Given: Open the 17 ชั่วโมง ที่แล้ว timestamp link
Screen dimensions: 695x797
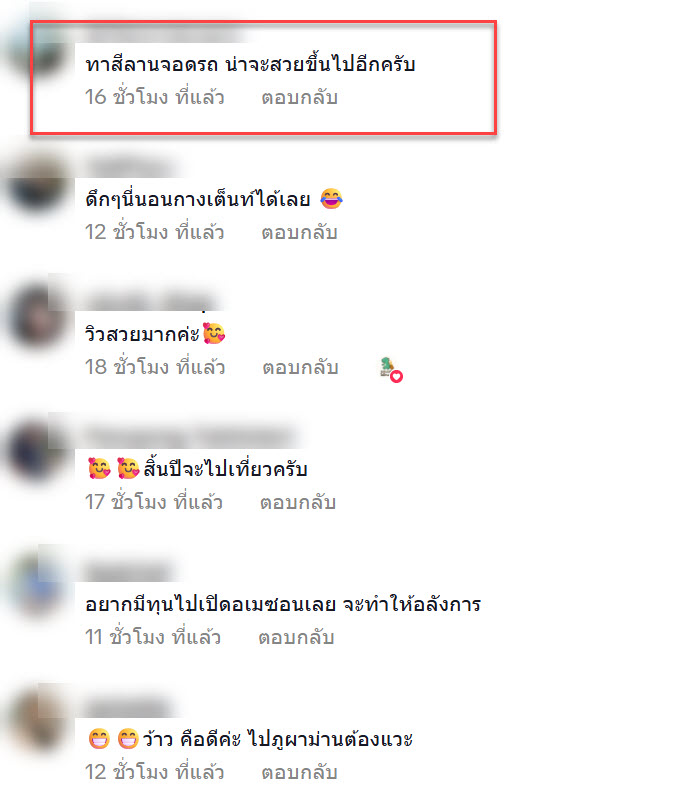Looking at the screenshot, I should (154, 502).
